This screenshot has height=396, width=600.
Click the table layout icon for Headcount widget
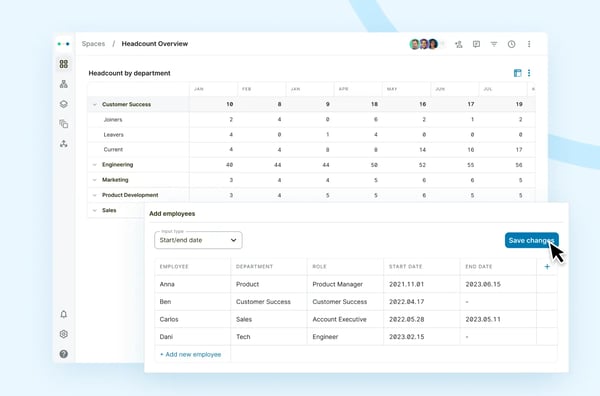(517, 73)
